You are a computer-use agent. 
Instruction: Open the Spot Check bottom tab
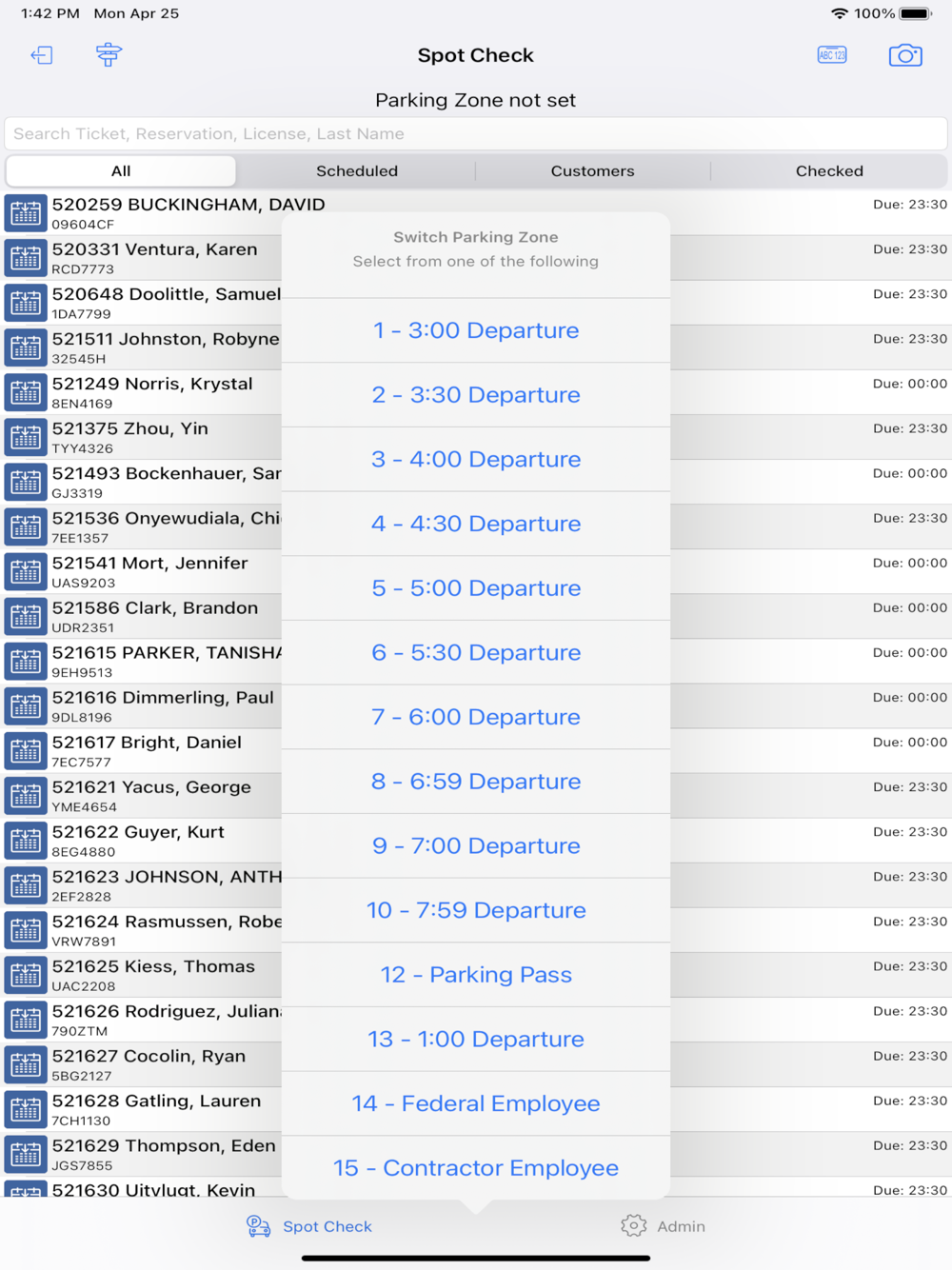[x=309, y=1226]
